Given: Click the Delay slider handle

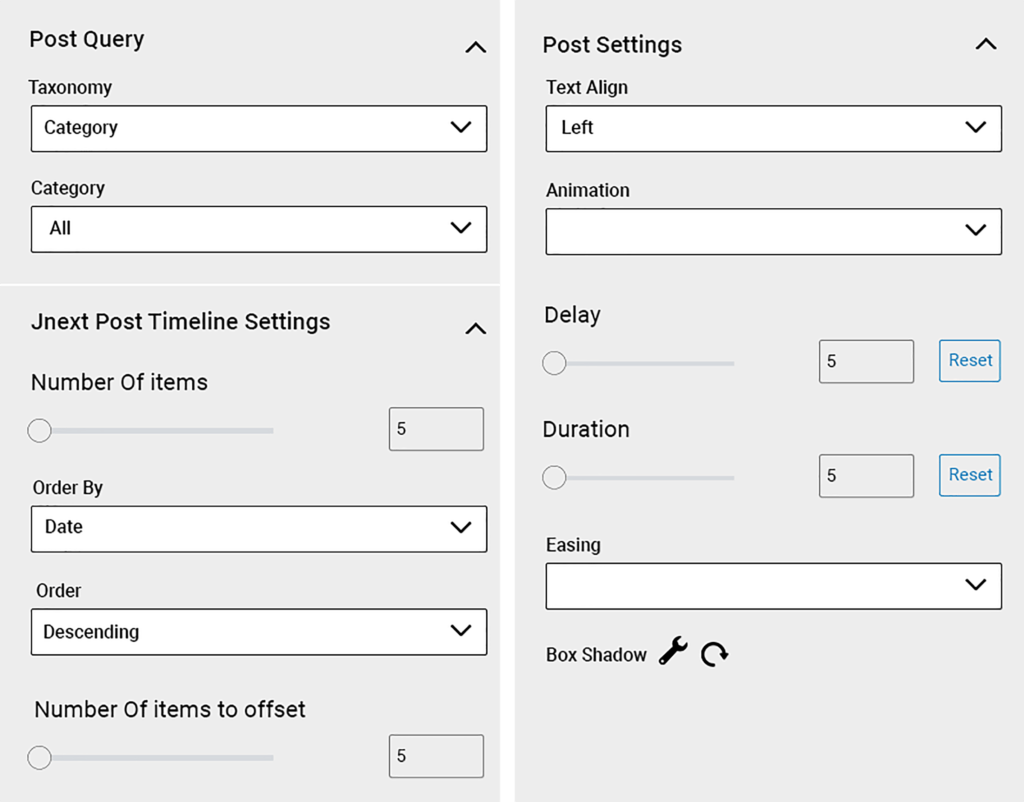Looking at the screenshot, I should pos(554,363).
